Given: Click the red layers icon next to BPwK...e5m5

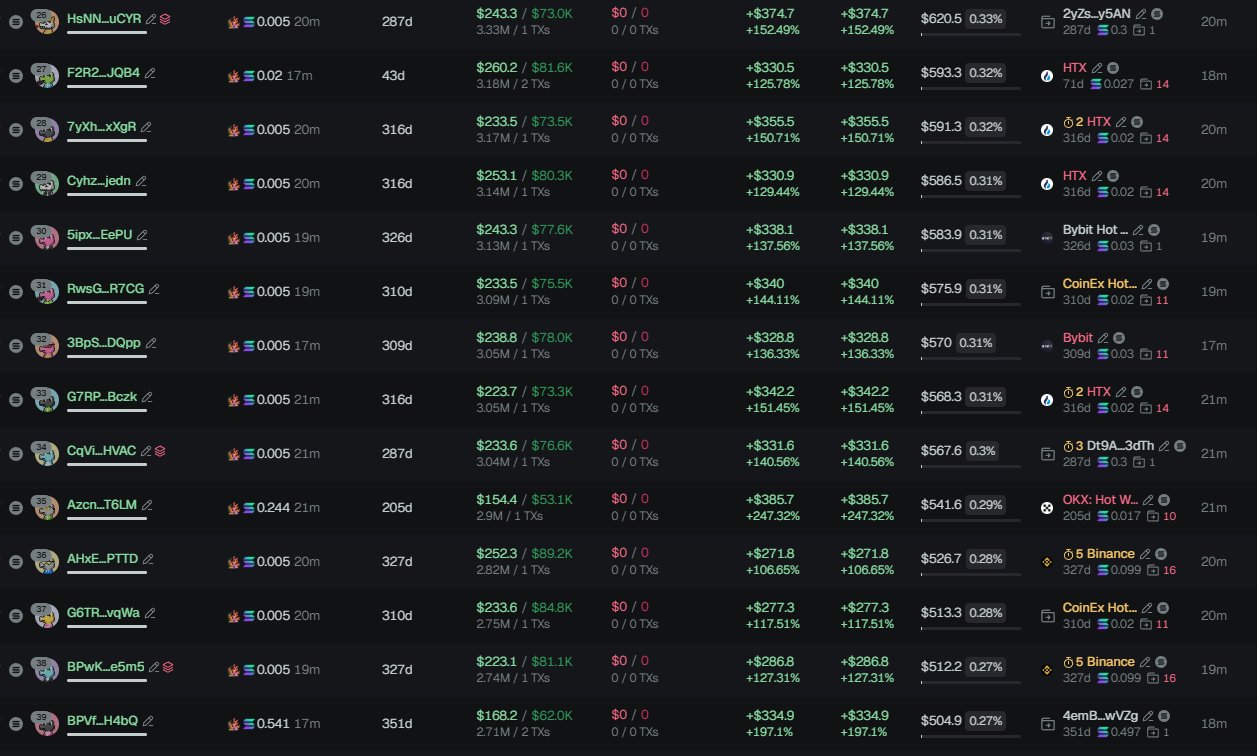Looking at the screenshot, I should pyautogui.click(x=168, y=667).
